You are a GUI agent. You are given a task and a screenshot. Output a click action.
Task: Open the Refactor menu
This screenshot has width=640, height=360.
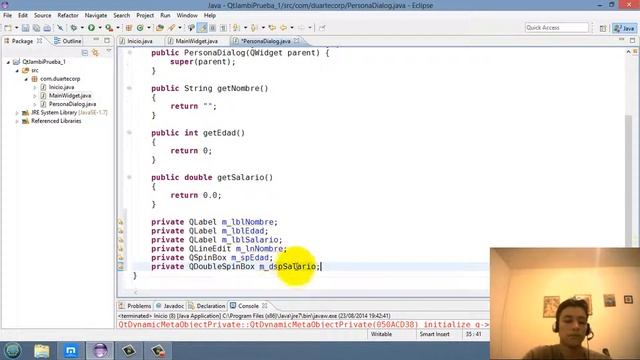68,16
